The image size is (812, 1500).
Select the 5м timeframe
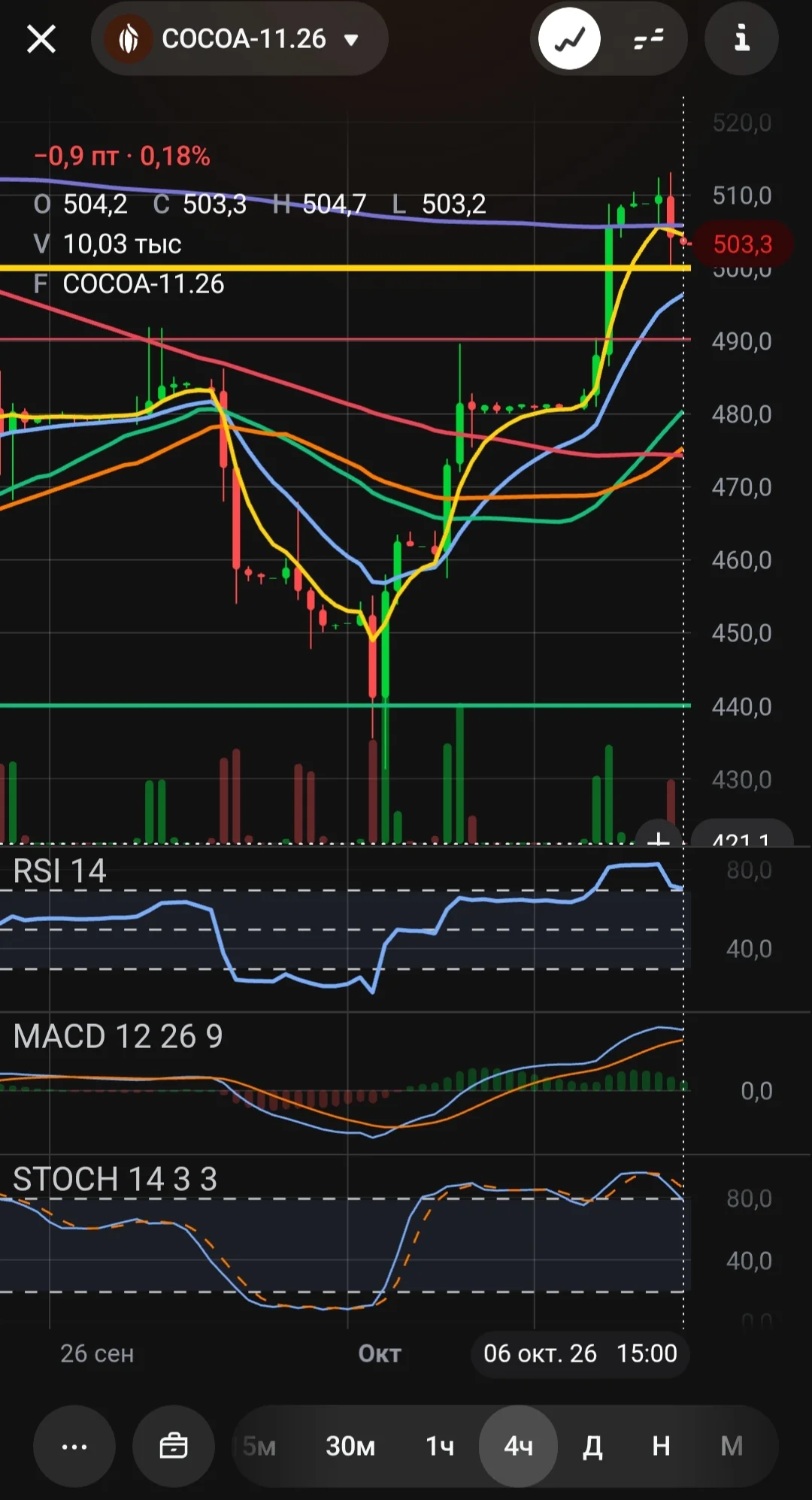point(259,1446)
